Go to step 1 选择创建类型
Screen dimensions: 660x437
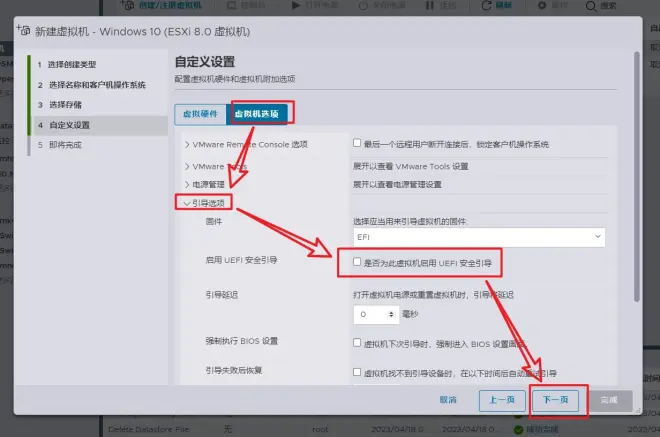click(72, 64)
